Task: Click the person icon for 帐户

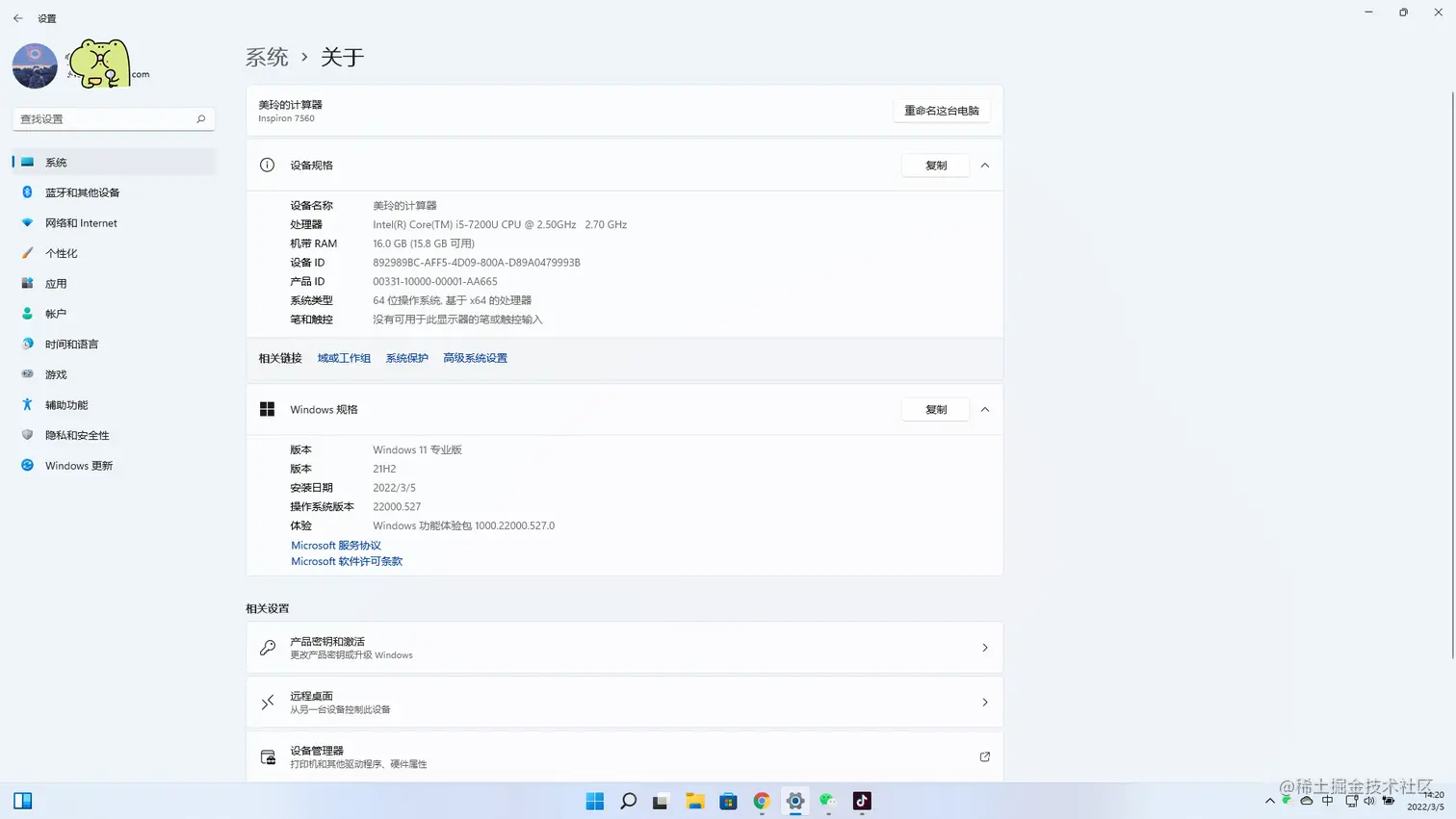Action: click(27, 314)
